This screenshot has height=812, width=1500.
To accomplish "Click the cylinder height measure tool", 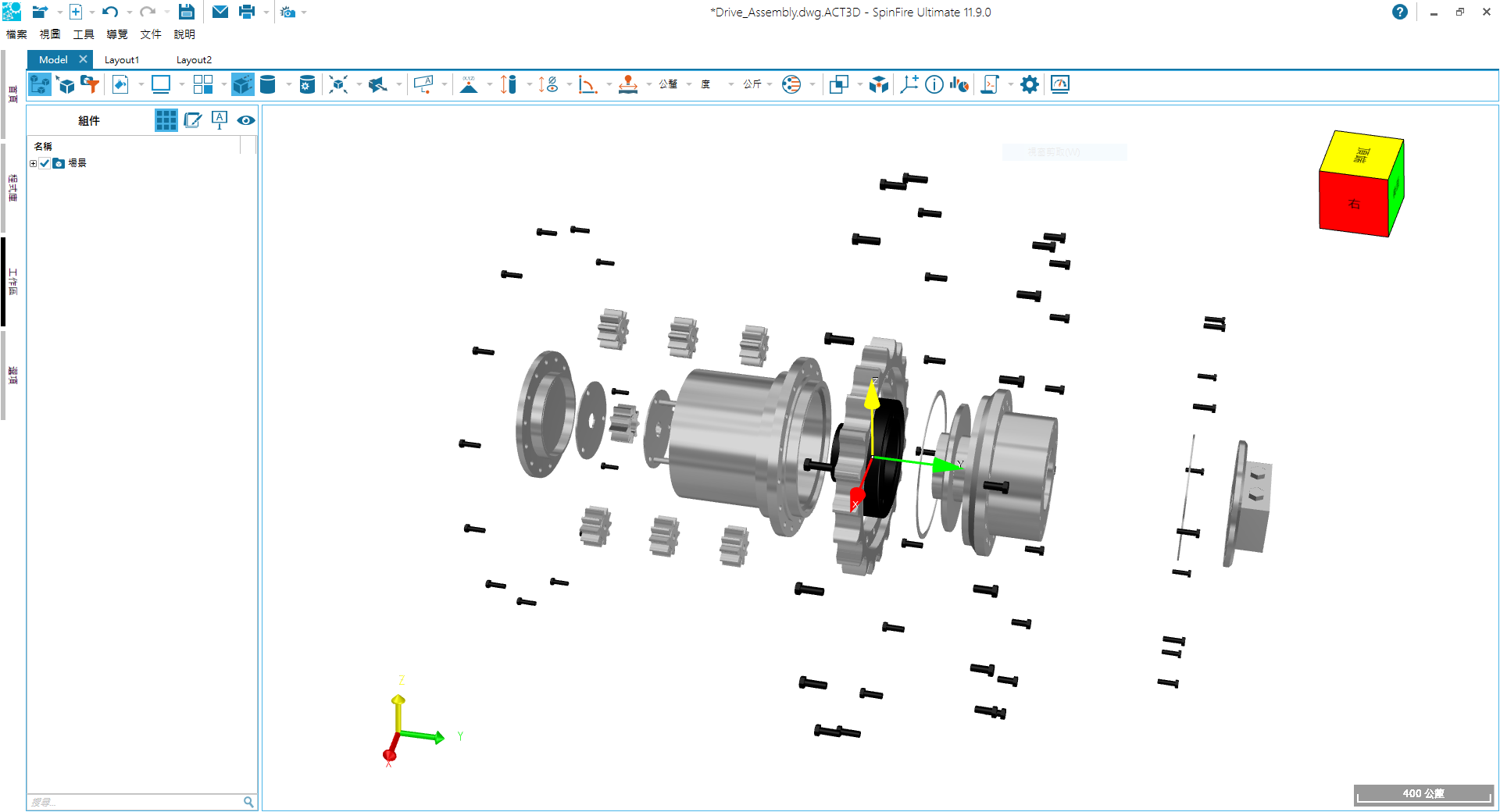I will click(509, 84).
